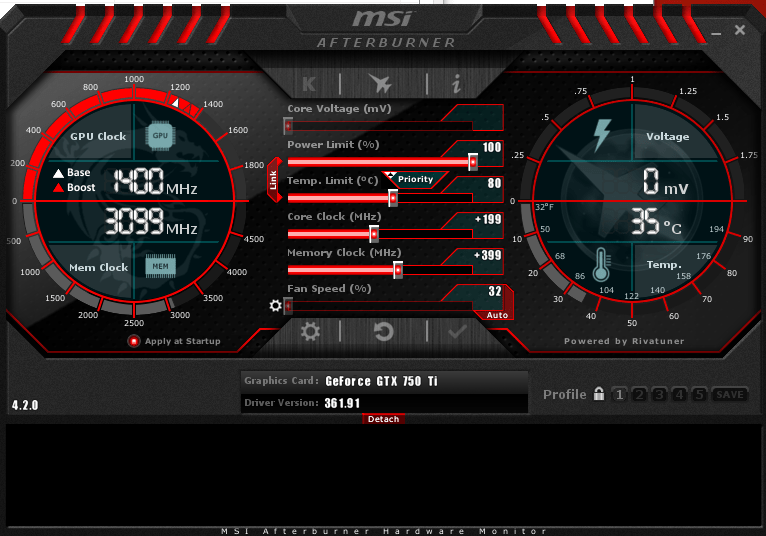766x536 pixels.
Task: Click fan speed gear icon
Action: 276,306
